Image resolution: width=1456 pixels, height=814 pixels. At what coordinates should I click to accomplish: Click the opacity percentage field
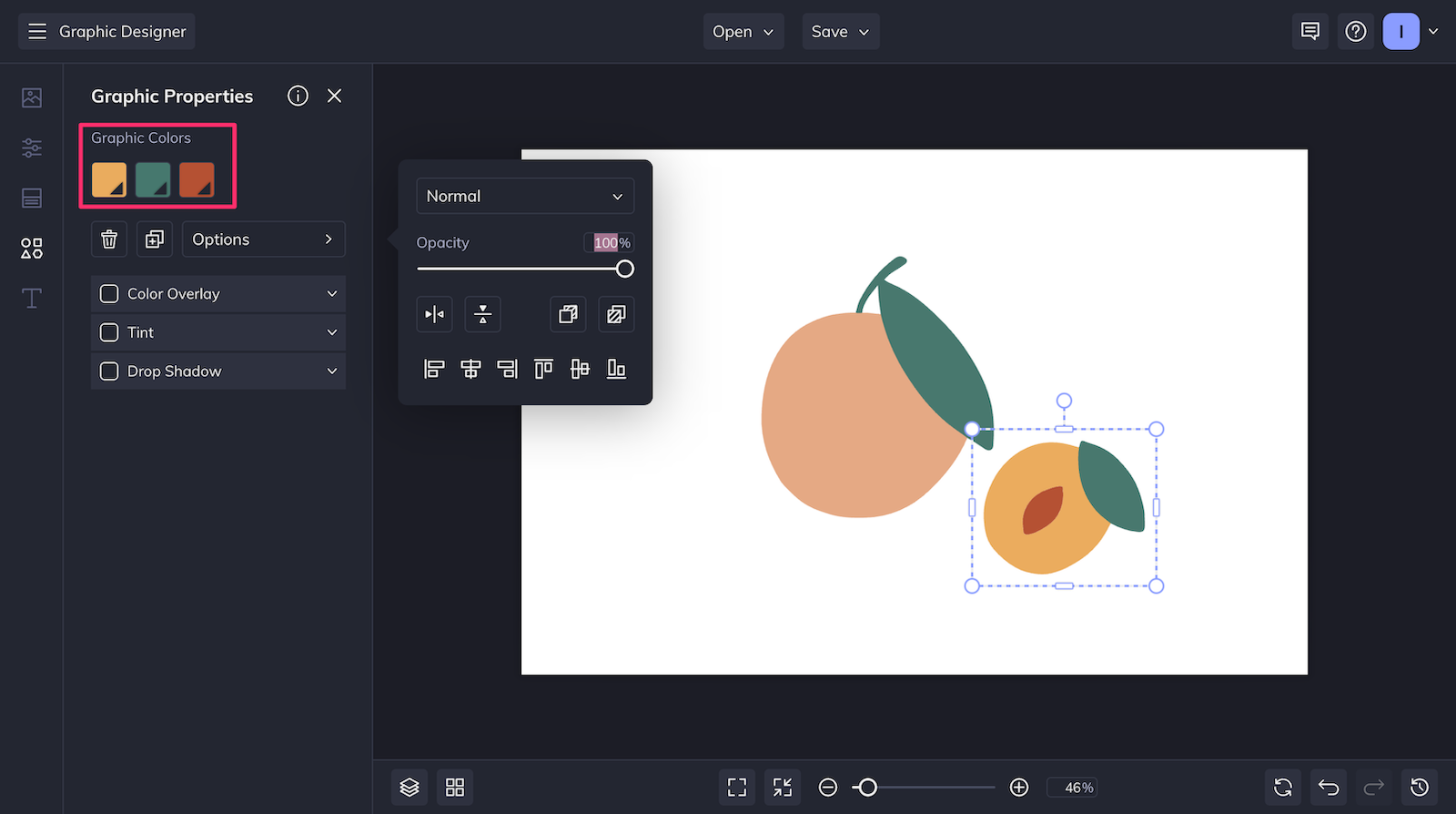click(x=609, y=243)
